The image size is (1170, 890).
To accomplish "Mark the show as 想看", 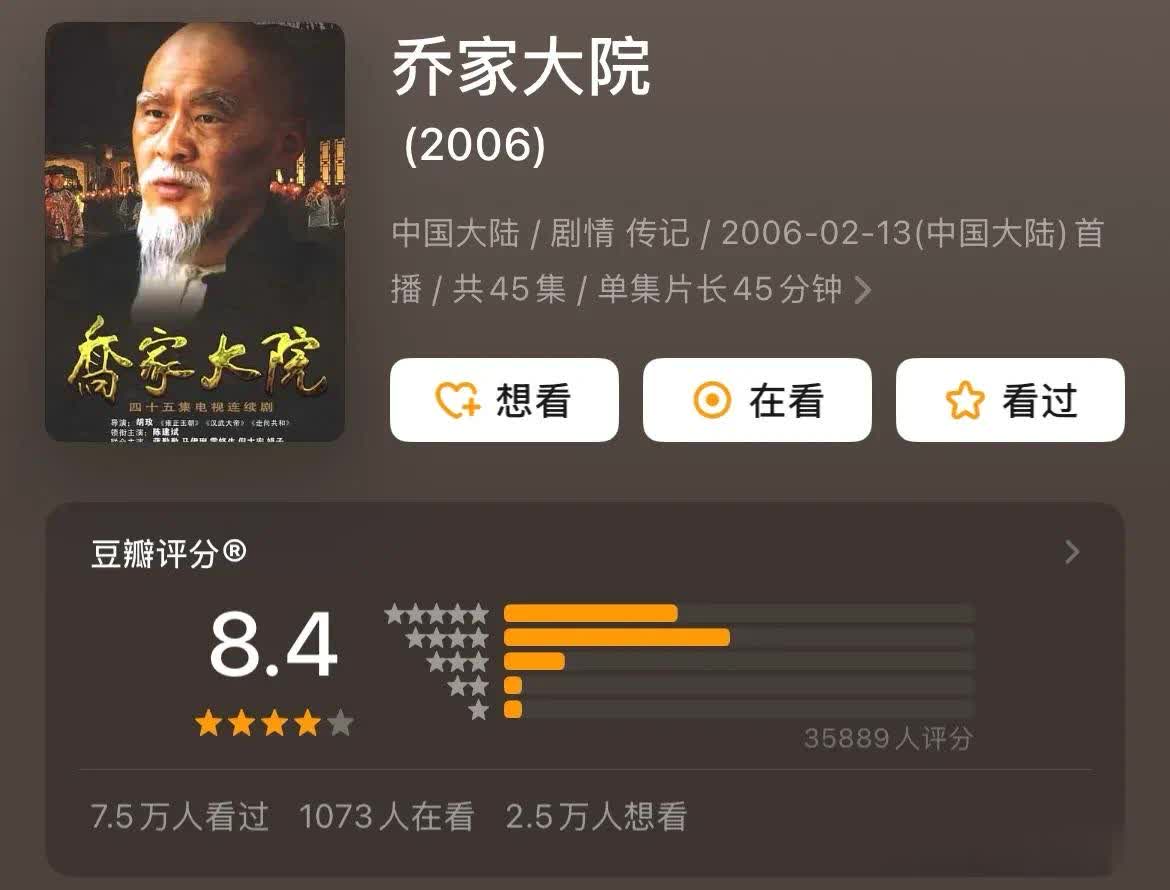I will click(504, 400).
